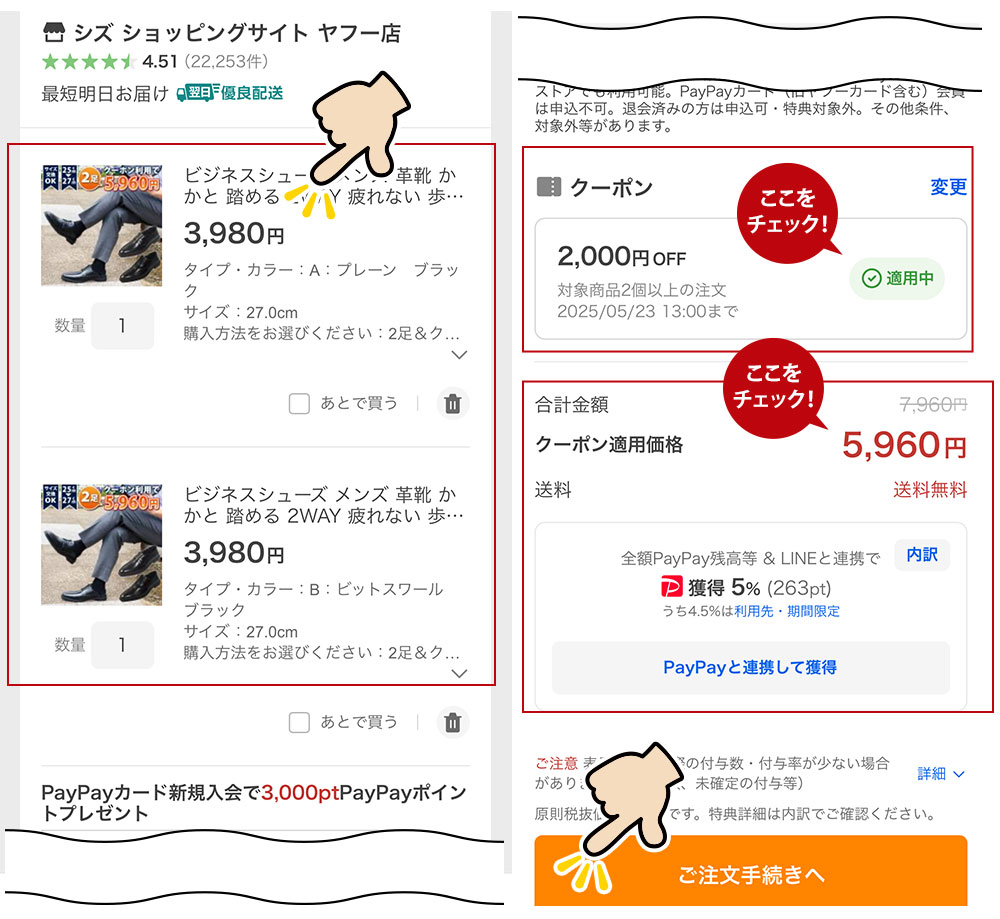Screen dimensions: 1000x919
Task: Delete the bit swirl black shoes item
Action: [453, 723]
